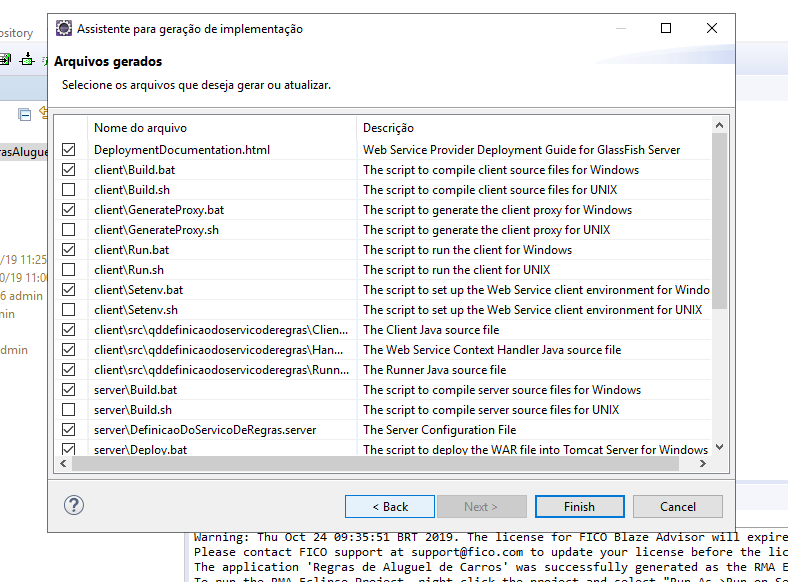Click 'The script to run the client for UNIX'
The image size is (788, 582).
(457, 270)
